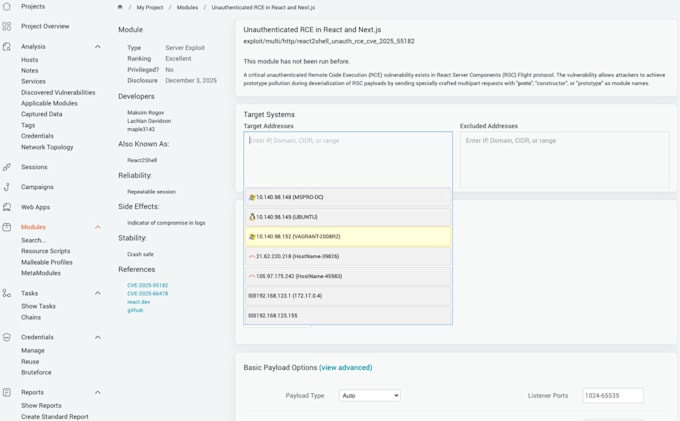
Task: Open Create Standard Report
Action: coord(55,417)
